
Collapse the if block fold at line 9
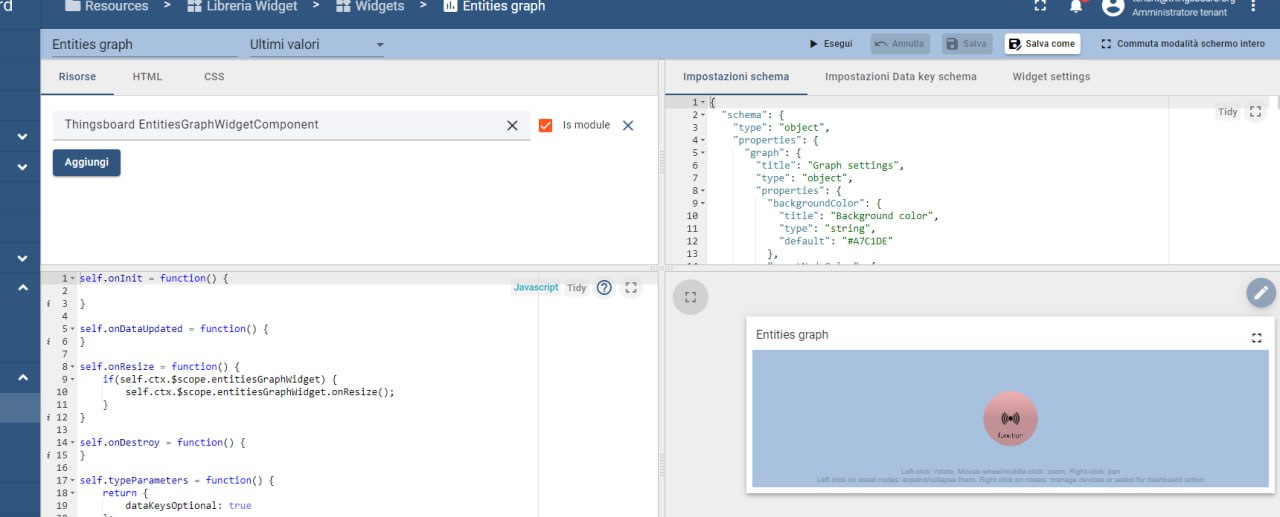pos(72,379)
